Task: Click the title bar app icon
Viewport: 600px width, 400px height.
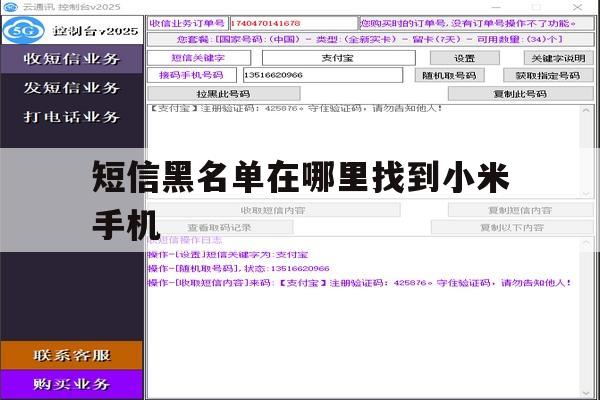Action: (10, 7)
